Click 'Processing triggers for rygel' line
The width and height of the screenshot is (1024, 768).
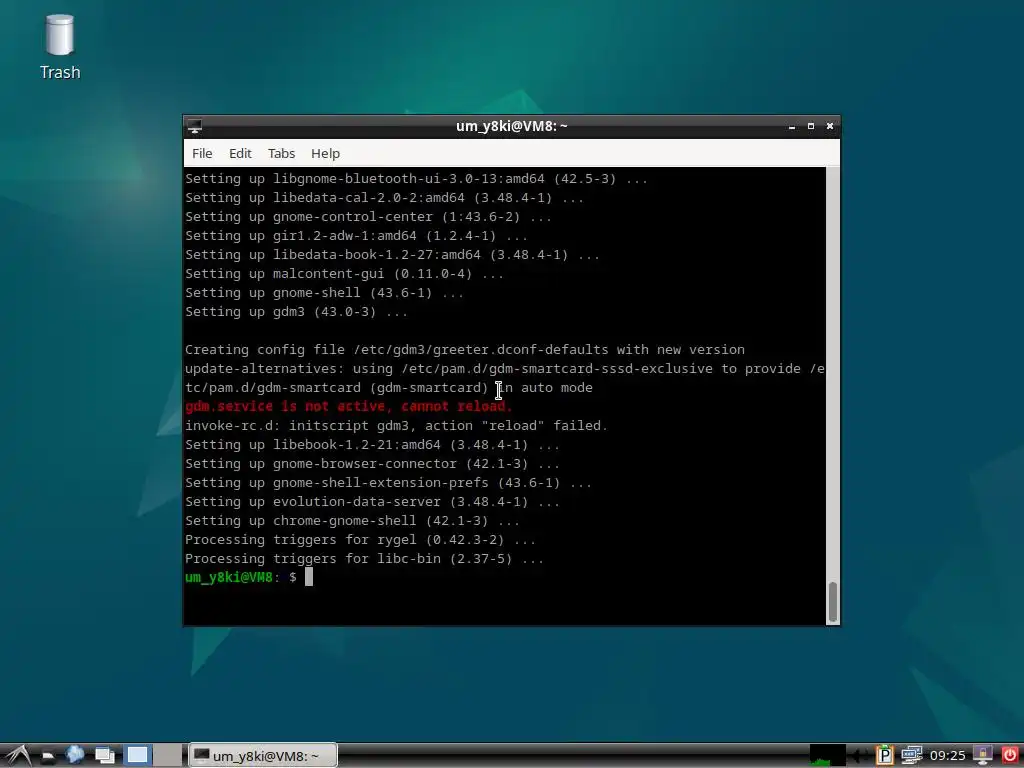[x=360, y=539]
